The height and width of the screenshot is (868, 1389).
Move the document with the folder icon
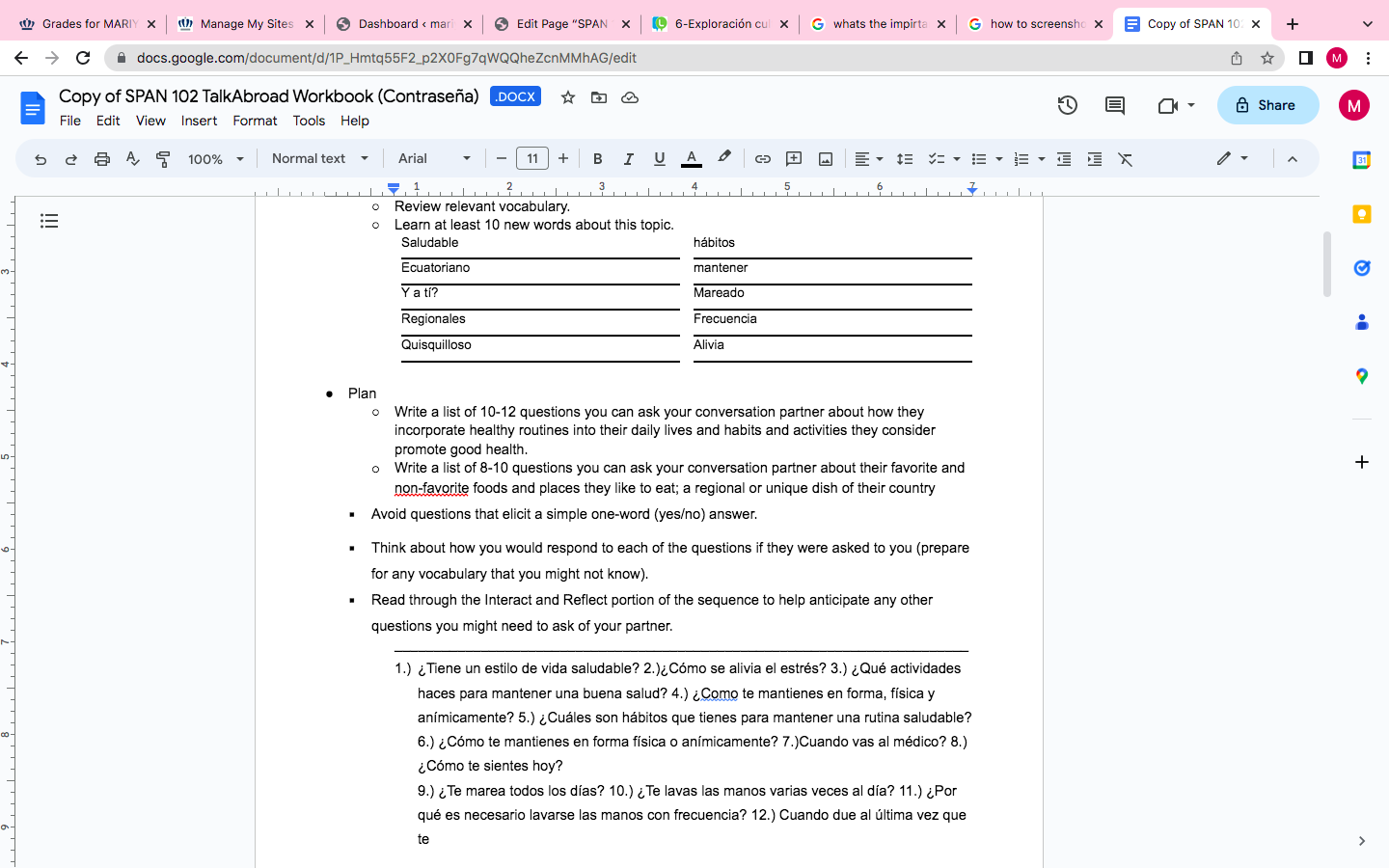[599, 97]
